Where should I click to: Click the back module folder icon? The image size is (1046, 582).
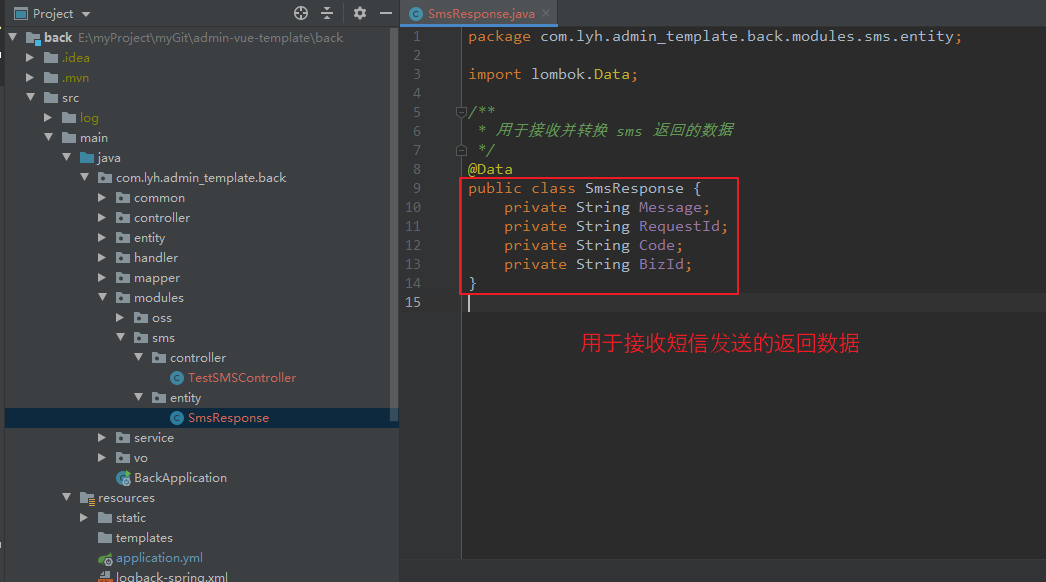[x=33, y=38]
